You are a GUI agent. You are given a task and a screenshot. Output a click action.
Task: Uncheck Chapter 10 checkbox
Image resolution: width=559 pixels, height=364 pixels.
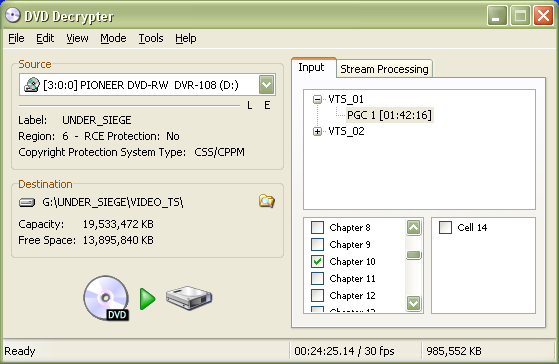[x=317, y=261]
